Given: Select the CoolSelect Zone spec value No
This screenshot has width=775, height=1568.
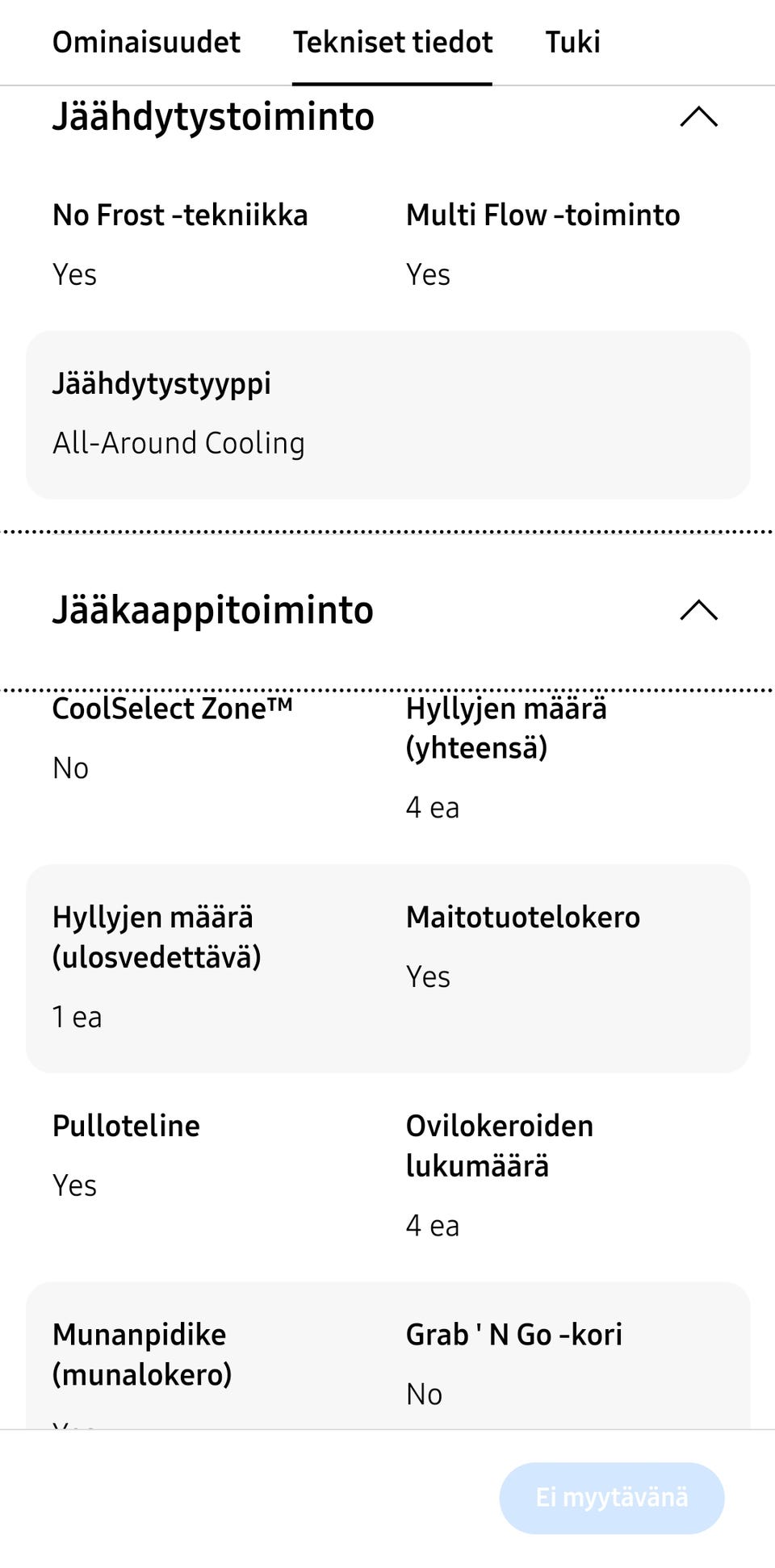Looking at the screenshot, I should 70,767.
